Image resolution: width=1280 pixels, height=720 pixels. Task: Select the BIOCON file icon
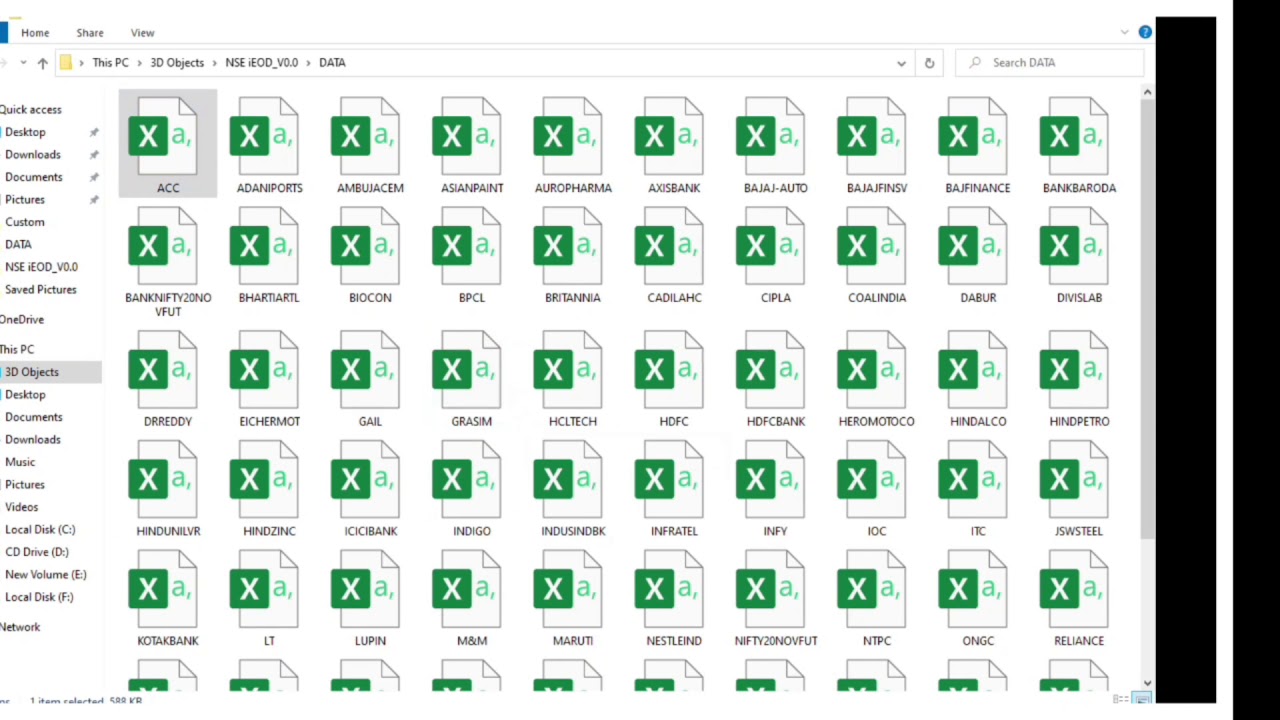[x=364, y=246]
